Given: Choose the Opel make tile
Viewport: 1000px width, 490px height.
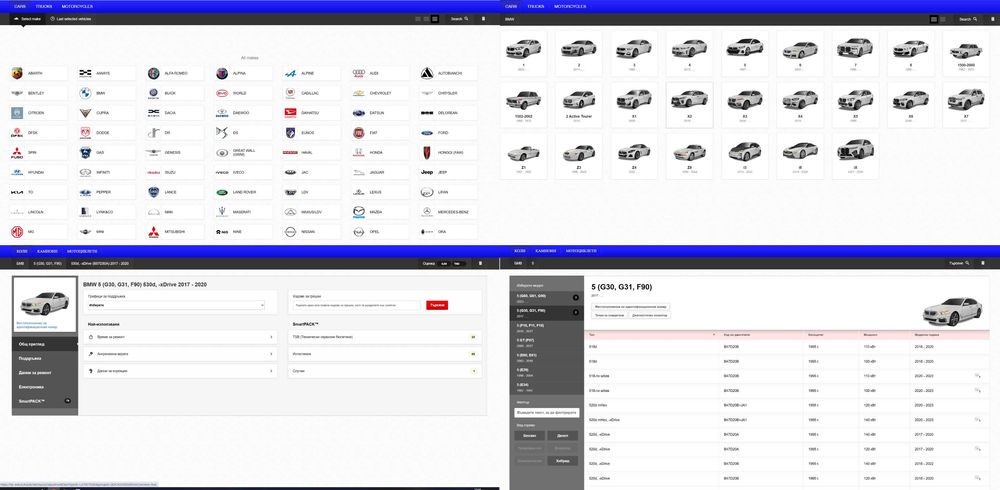Looking at the screenshot, I should [x=381, y=232].
